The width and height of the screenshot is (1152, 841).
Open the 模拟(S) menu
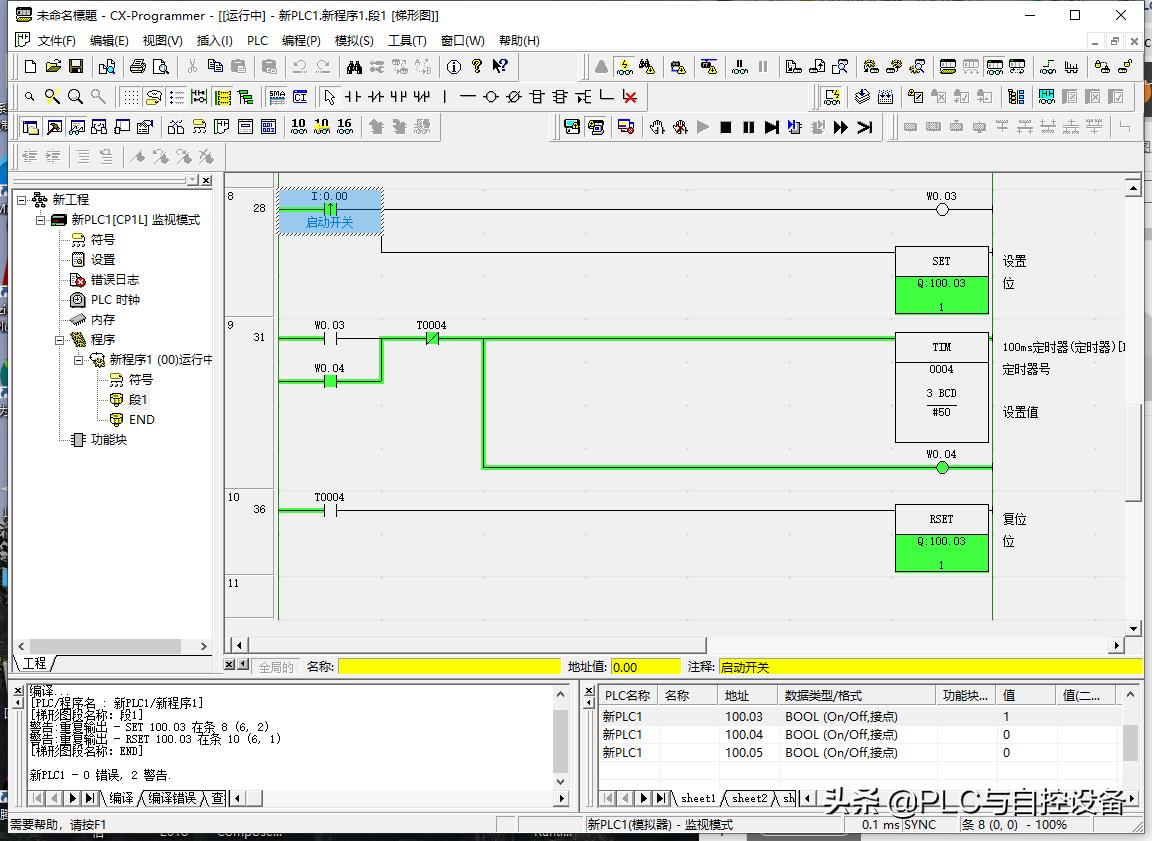353,40
